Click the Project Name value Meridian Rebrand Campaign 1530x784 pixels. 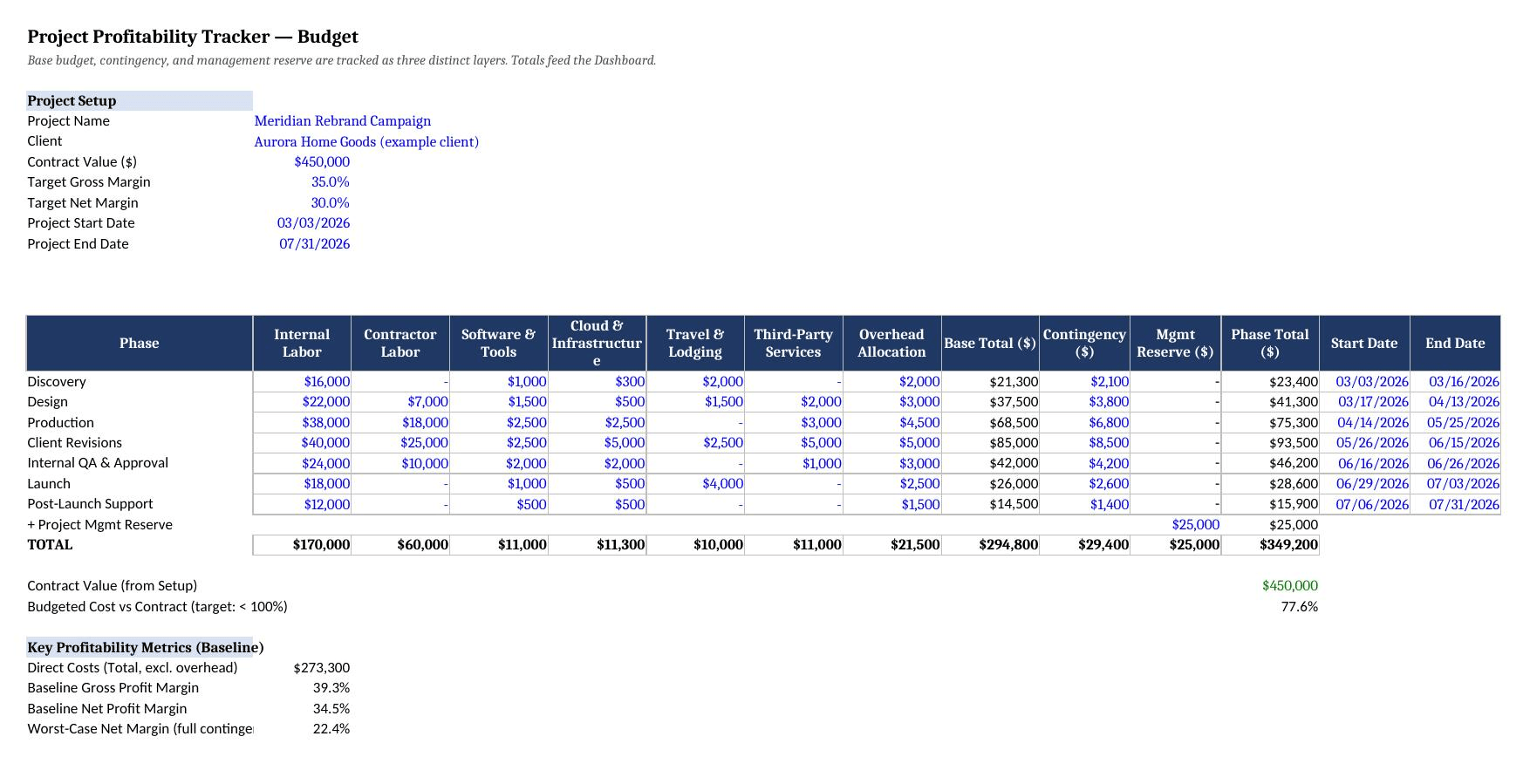[x=342, y=121]
